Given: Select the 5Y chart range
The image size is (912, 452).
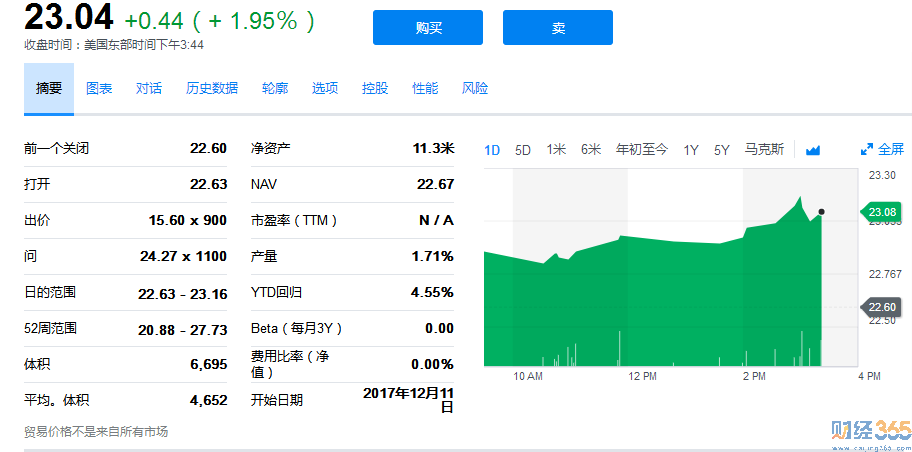Looking at the screenshot, I should point(722,150).
